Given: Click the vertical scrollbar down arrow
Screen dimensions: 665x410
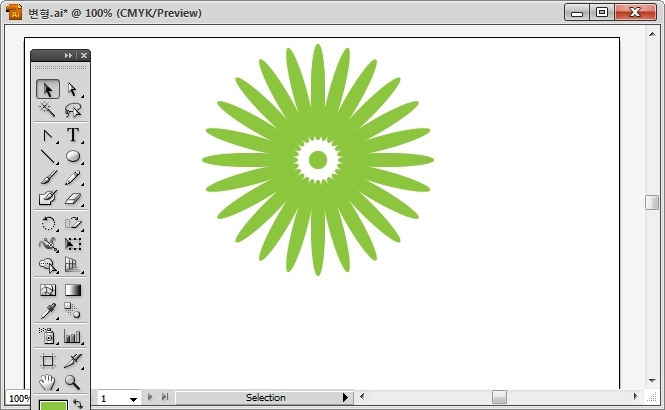Looking at the screenshot, I should 652,381.
